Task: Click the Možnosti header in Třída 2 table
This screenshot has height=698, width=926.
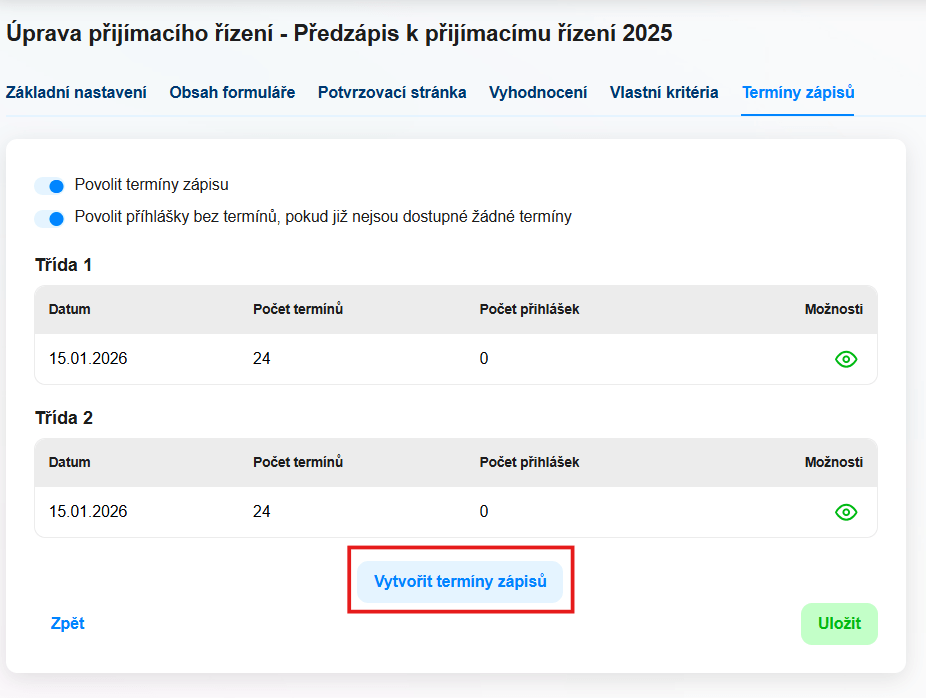Action: (x=833, y=462)
